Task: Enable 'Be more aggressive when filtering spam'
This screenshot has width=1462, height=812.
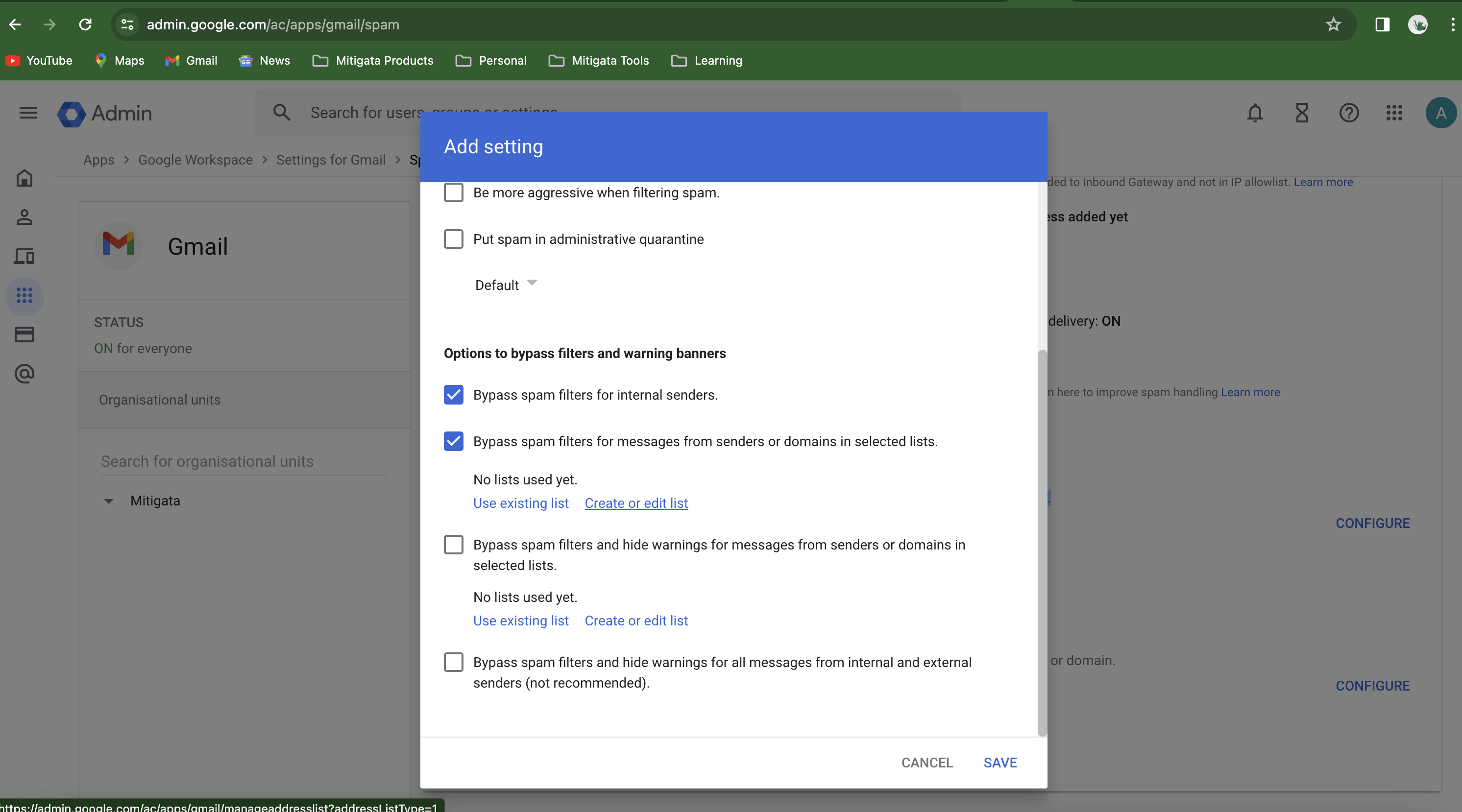Action: pyautogui.click(x=454, y=192)
